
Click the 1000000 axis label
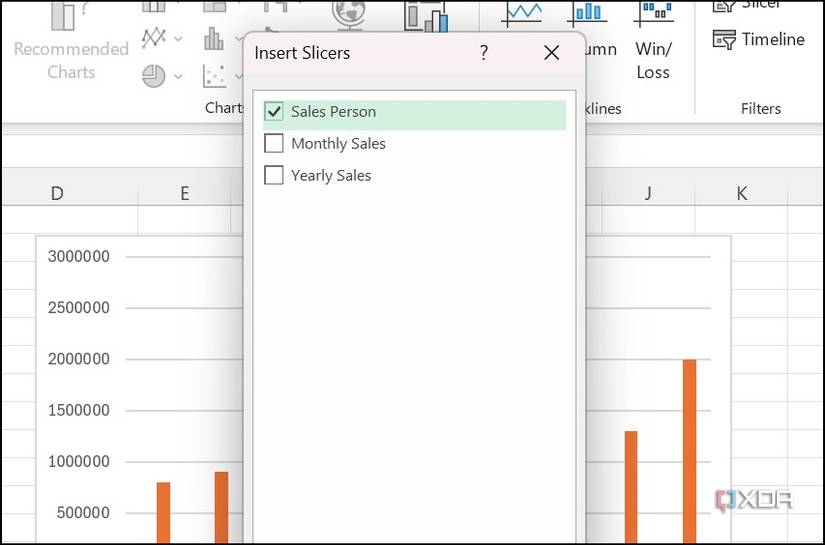(79, 462)
